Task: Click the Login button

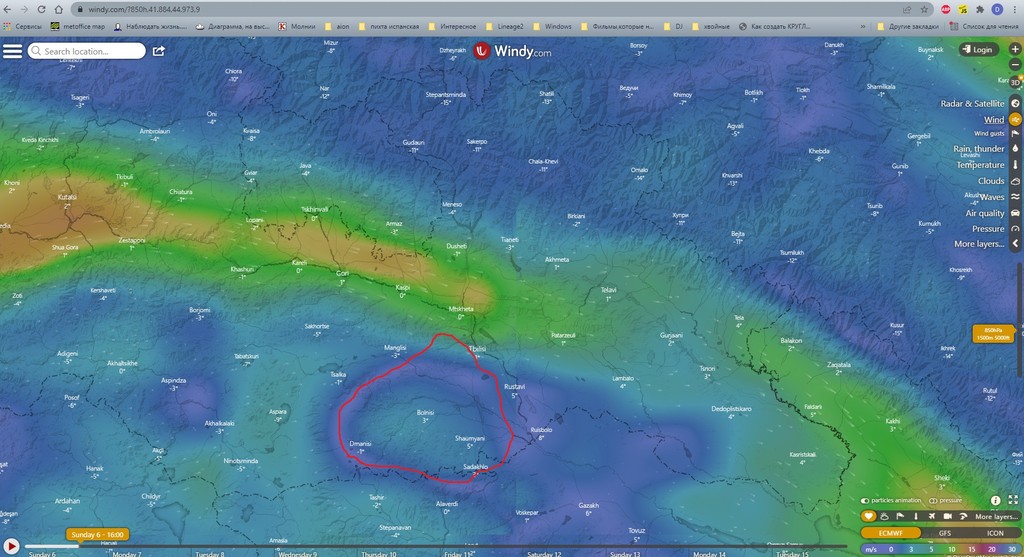Action: (x=978, y=49)
